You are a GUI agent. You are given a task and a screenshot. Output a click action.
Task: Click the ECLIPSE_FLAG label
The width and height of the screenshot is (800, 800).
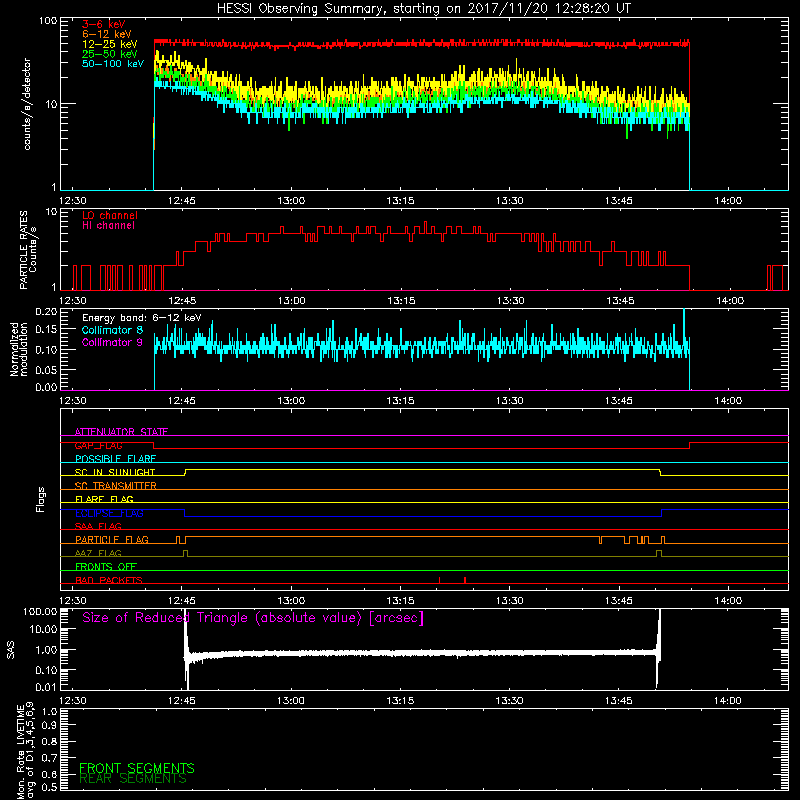click(109, 513)
